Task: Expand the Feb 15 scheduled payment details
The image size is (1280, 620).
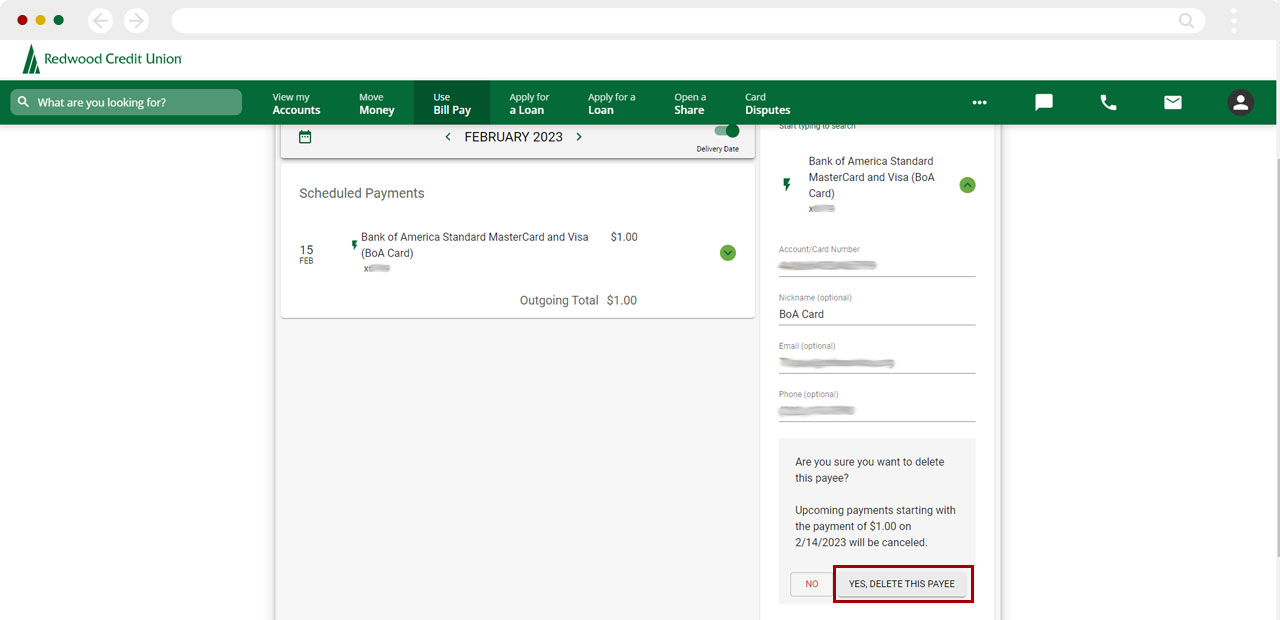Action: pos(728,253)
